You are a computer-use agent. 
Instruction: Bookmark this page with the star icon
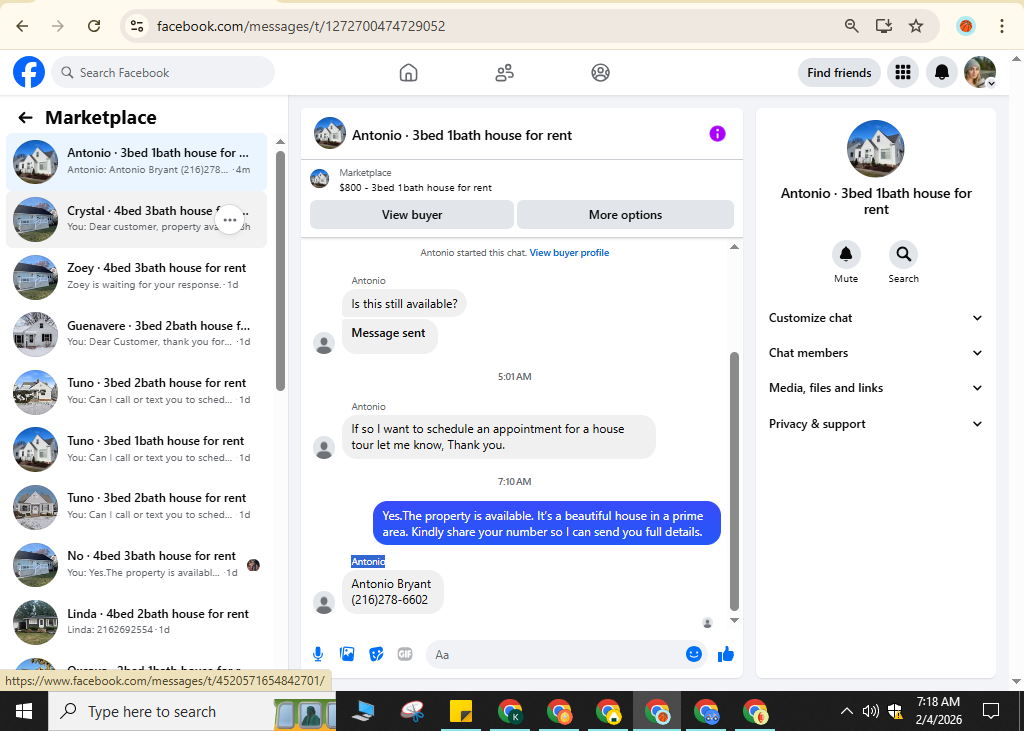pyautogui.click(x=916, y=26)
